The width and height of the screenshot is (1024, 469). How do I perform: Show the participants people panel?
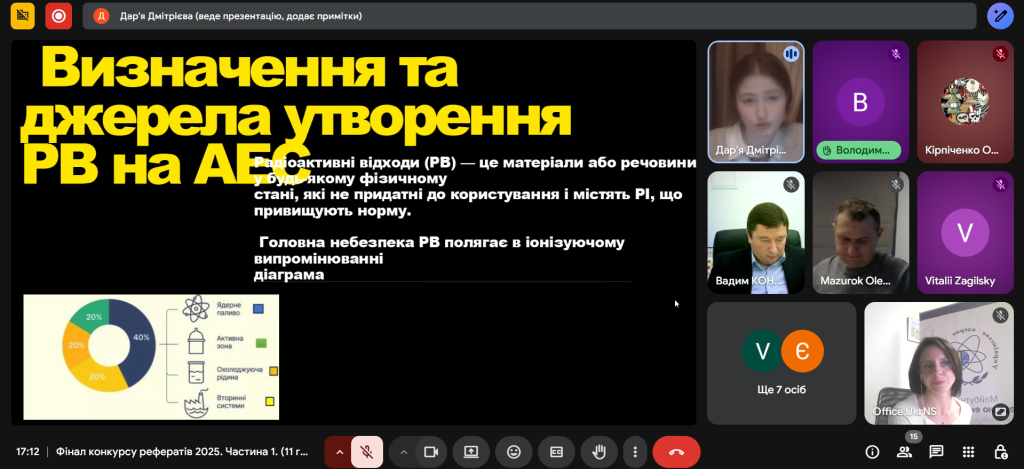[904, 452]
